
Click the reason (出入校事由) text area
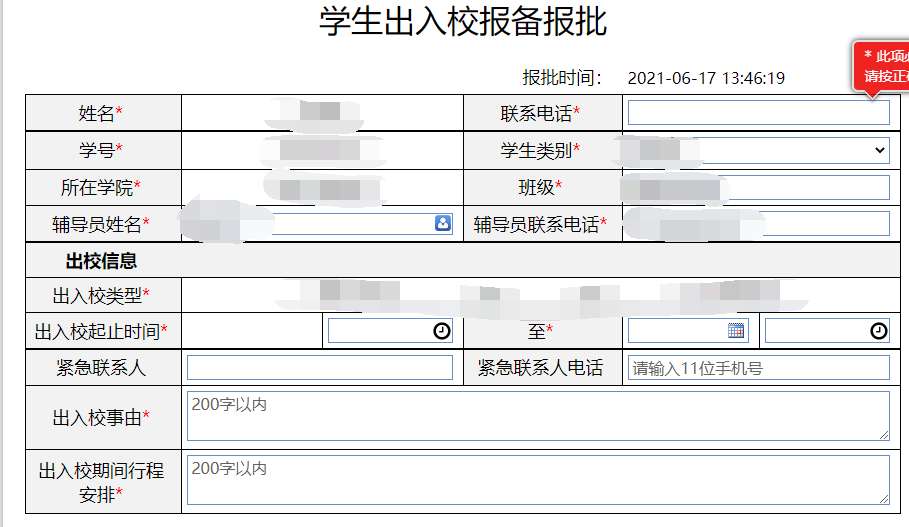[x=538, y=416]
